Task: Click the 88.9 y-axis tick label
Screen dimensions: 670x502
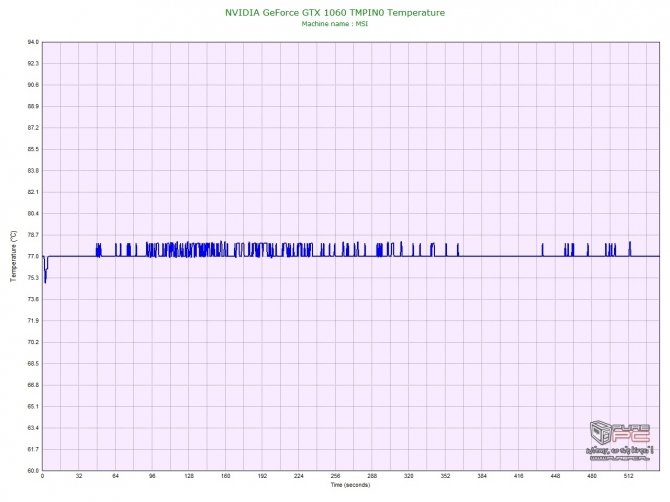Action: click(x=33, y=106)
